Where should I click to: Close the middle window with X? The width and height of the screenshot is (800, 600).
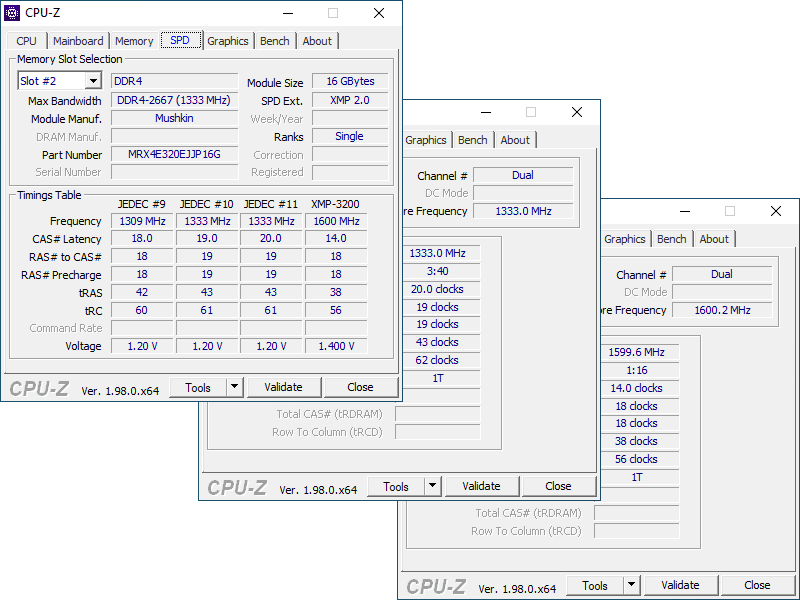[x=577, y=112]
